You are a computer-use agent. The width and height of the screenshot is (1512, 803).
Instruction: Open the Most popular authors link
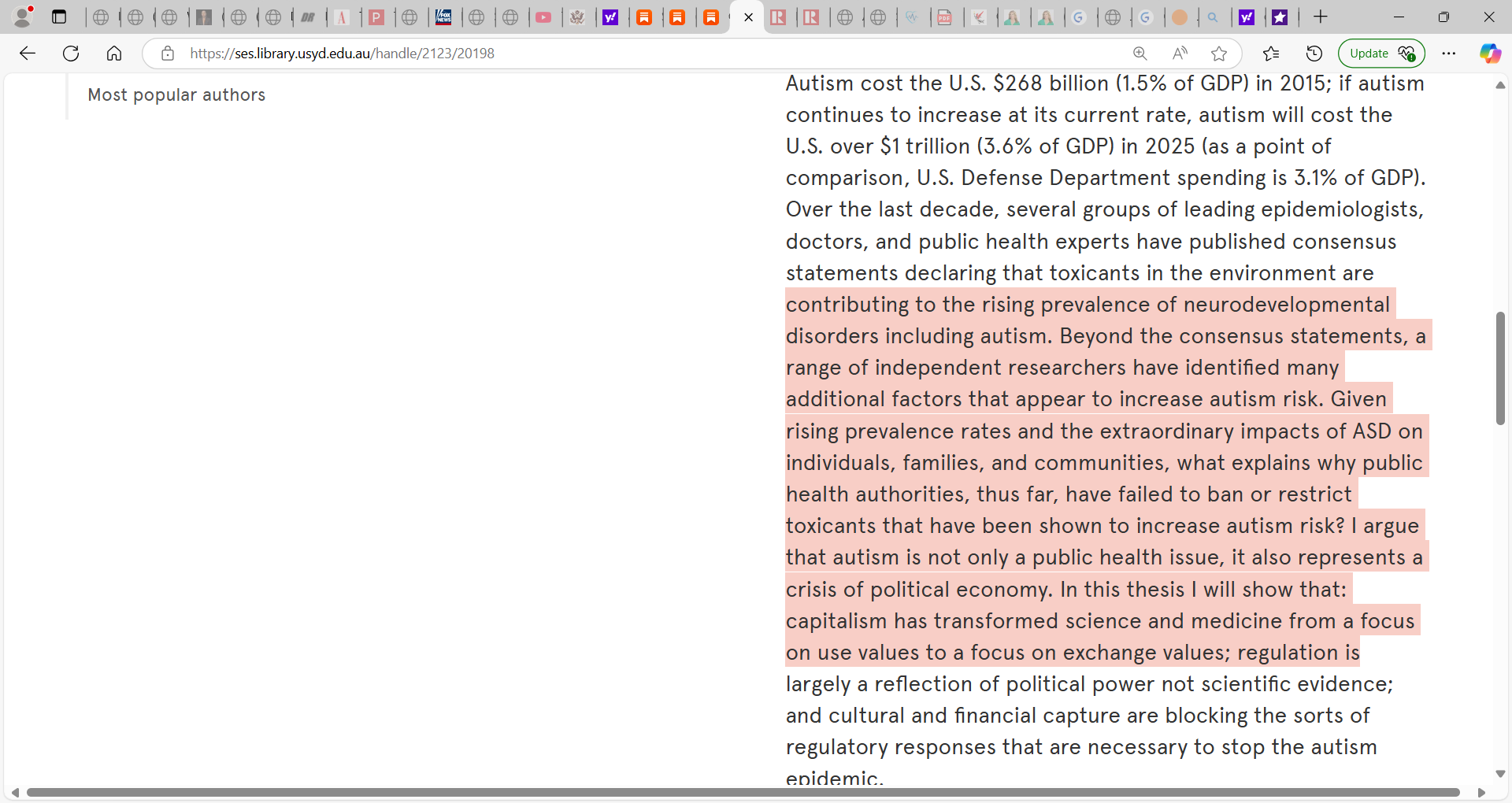coord(176,95)
